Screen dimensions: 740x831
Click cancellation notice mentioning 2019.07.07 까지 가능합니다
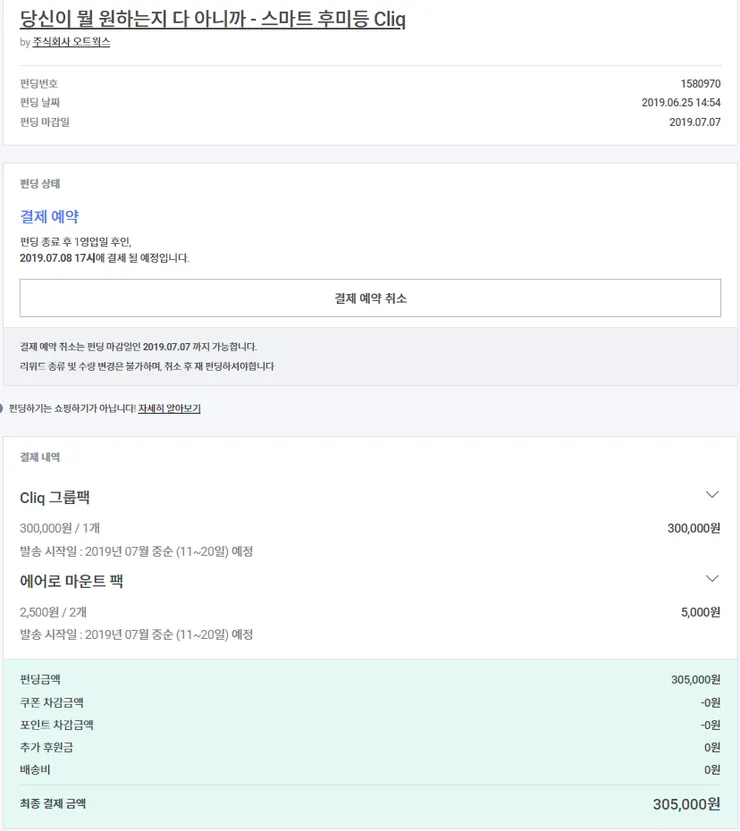138,347
